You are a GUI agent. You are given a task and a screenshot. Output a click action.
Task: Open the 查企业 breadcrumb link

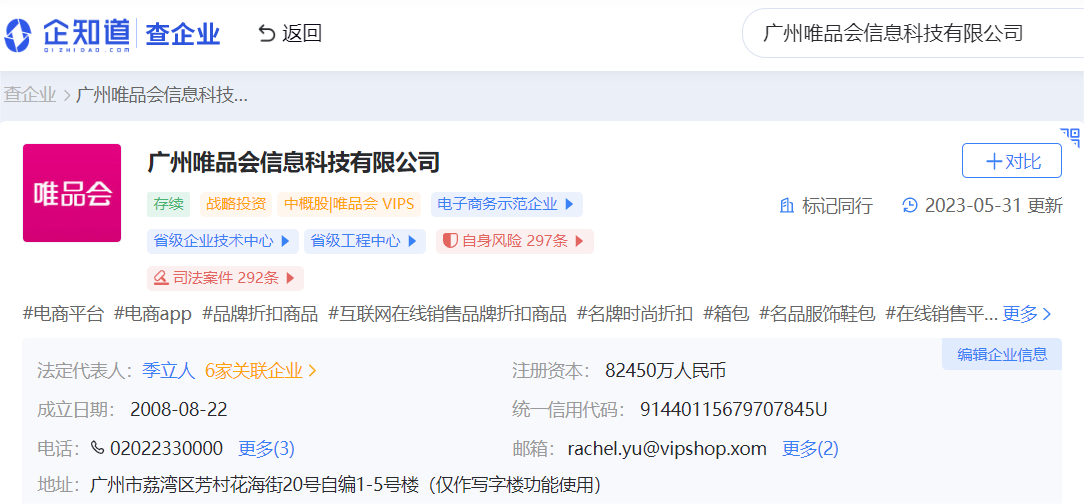pos(30,95)
